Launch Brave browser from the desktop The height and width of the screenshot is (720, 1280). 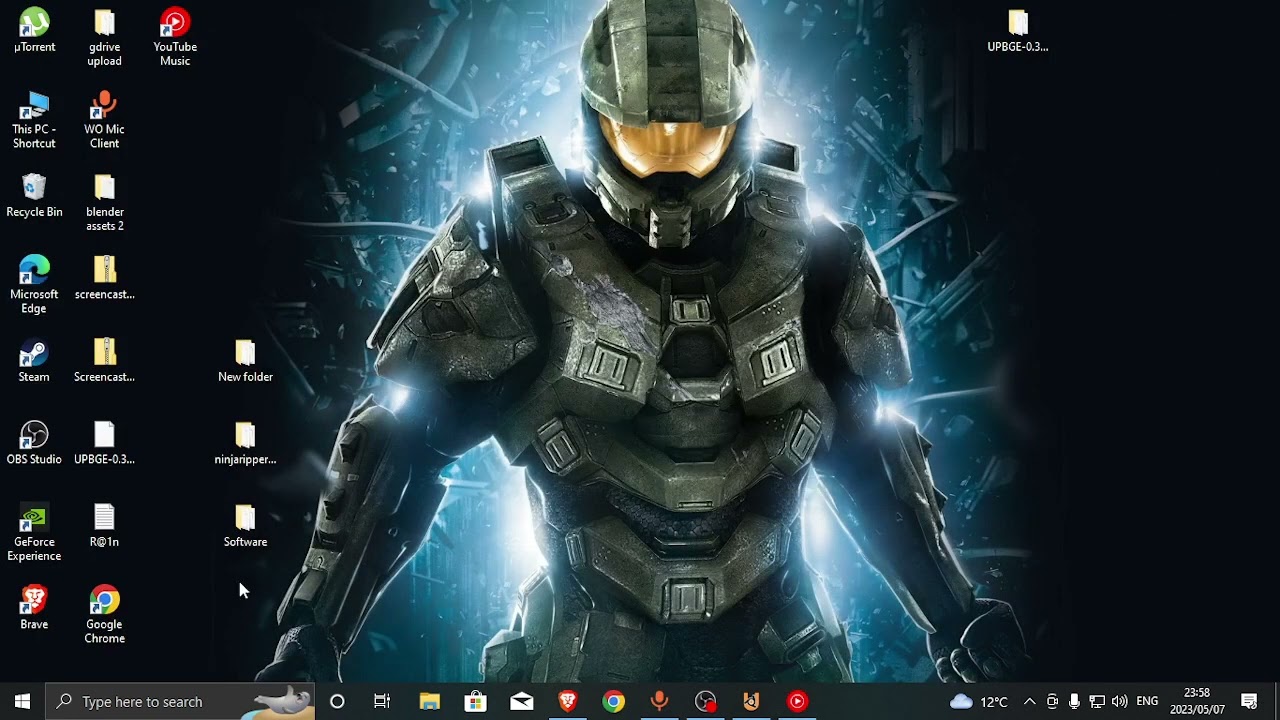pos(34,608)
